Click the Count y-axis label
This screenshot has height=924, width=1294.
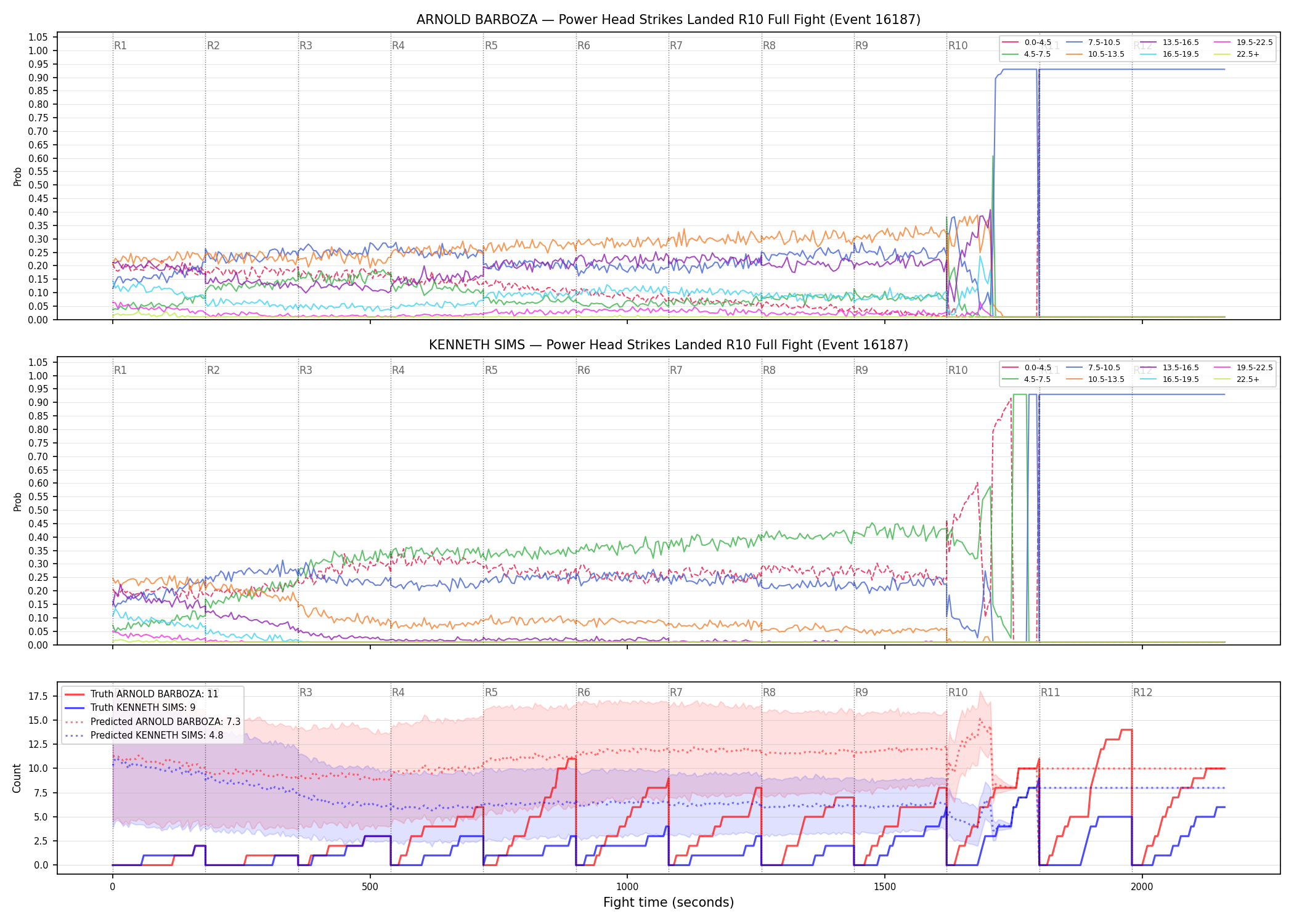(x=17, y=778)
